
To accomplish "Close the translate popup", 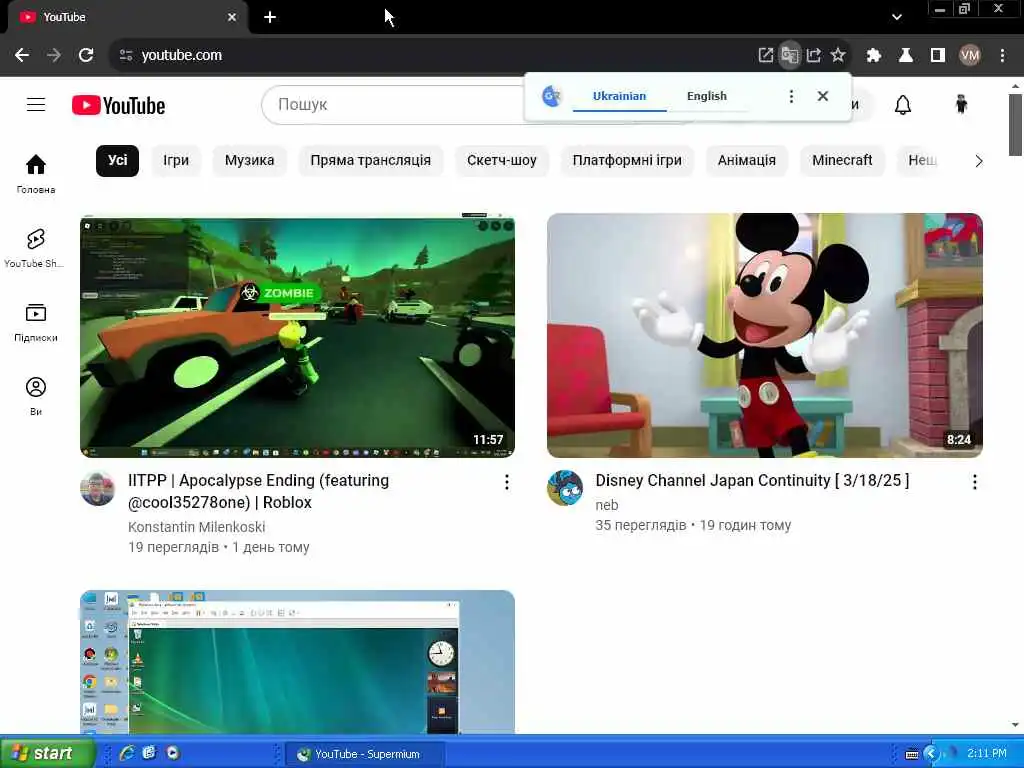I will click(x=823, y=96).
